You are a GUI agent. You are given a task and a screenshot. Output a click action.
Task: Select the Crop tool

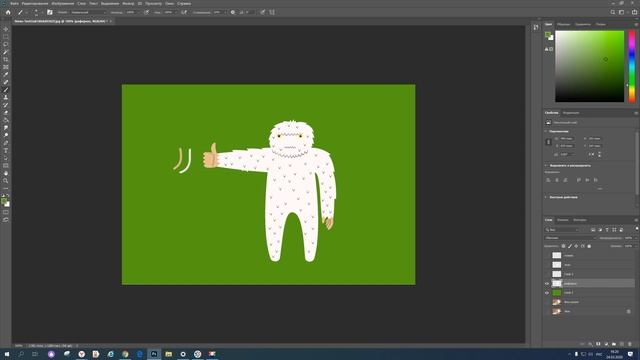coord(6,60)
